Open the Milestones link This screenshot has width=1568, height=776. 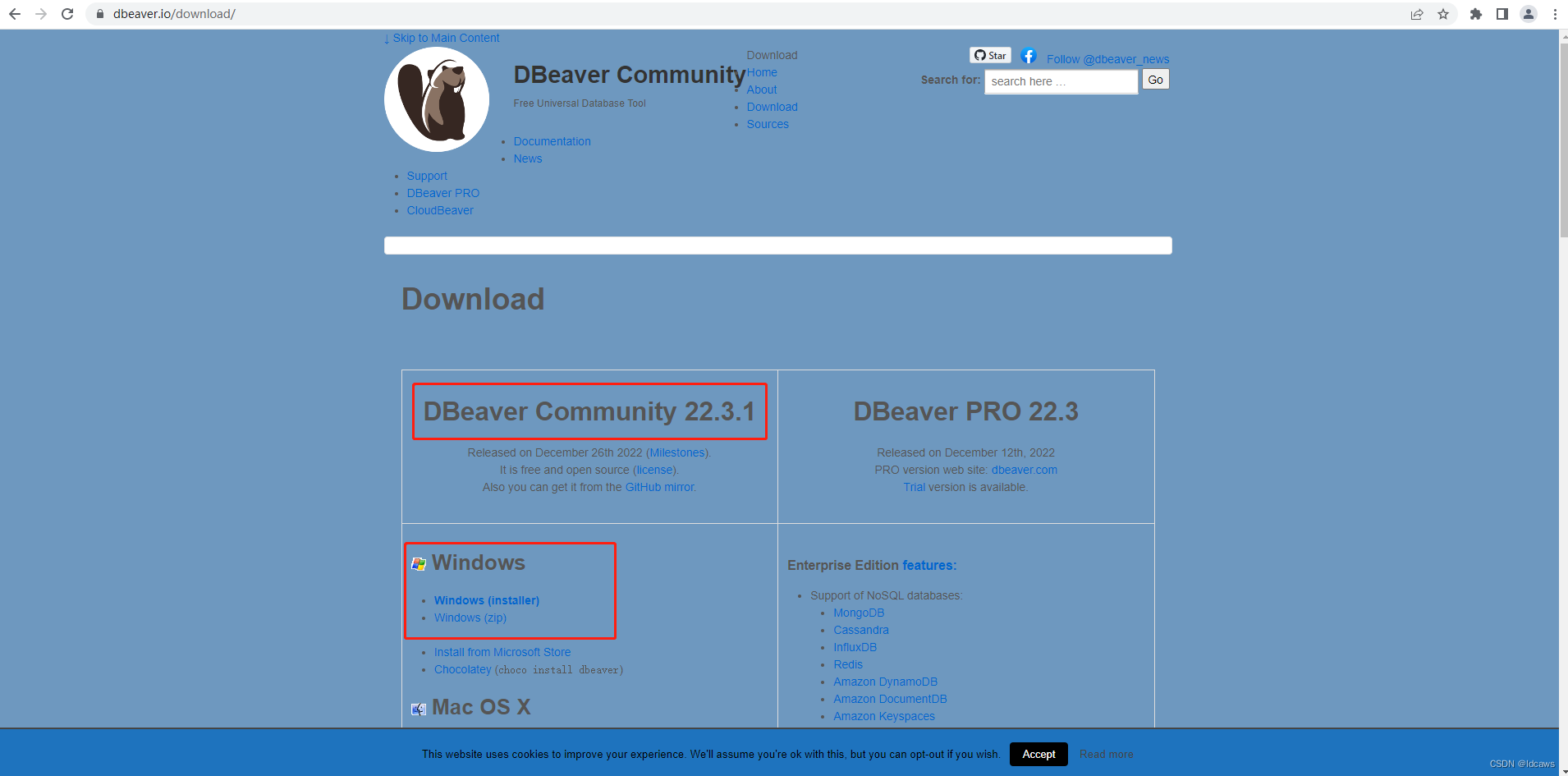(x=677, y=452)
